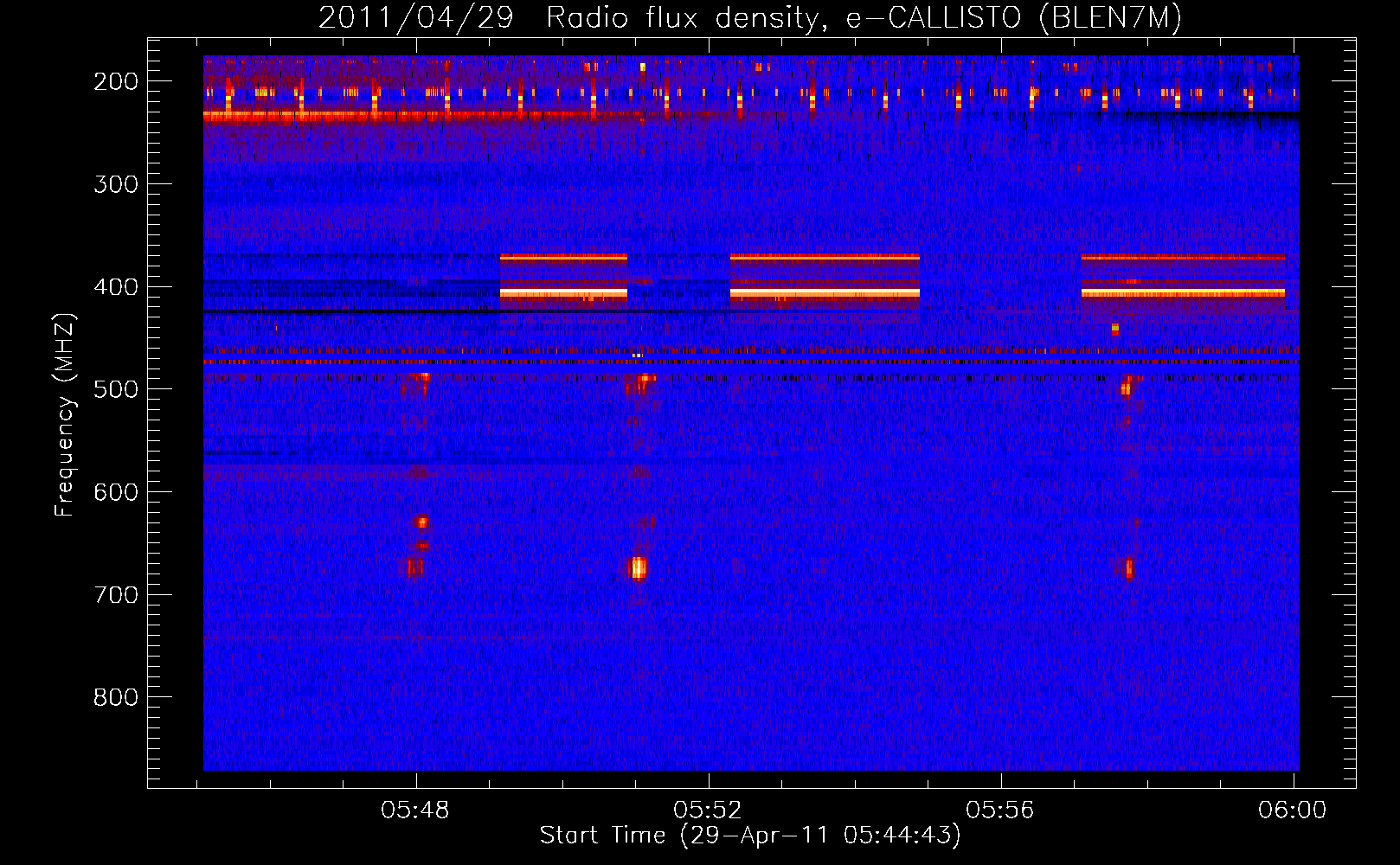Click the burst near 630 MHz at 05:48

pos(422,522)
